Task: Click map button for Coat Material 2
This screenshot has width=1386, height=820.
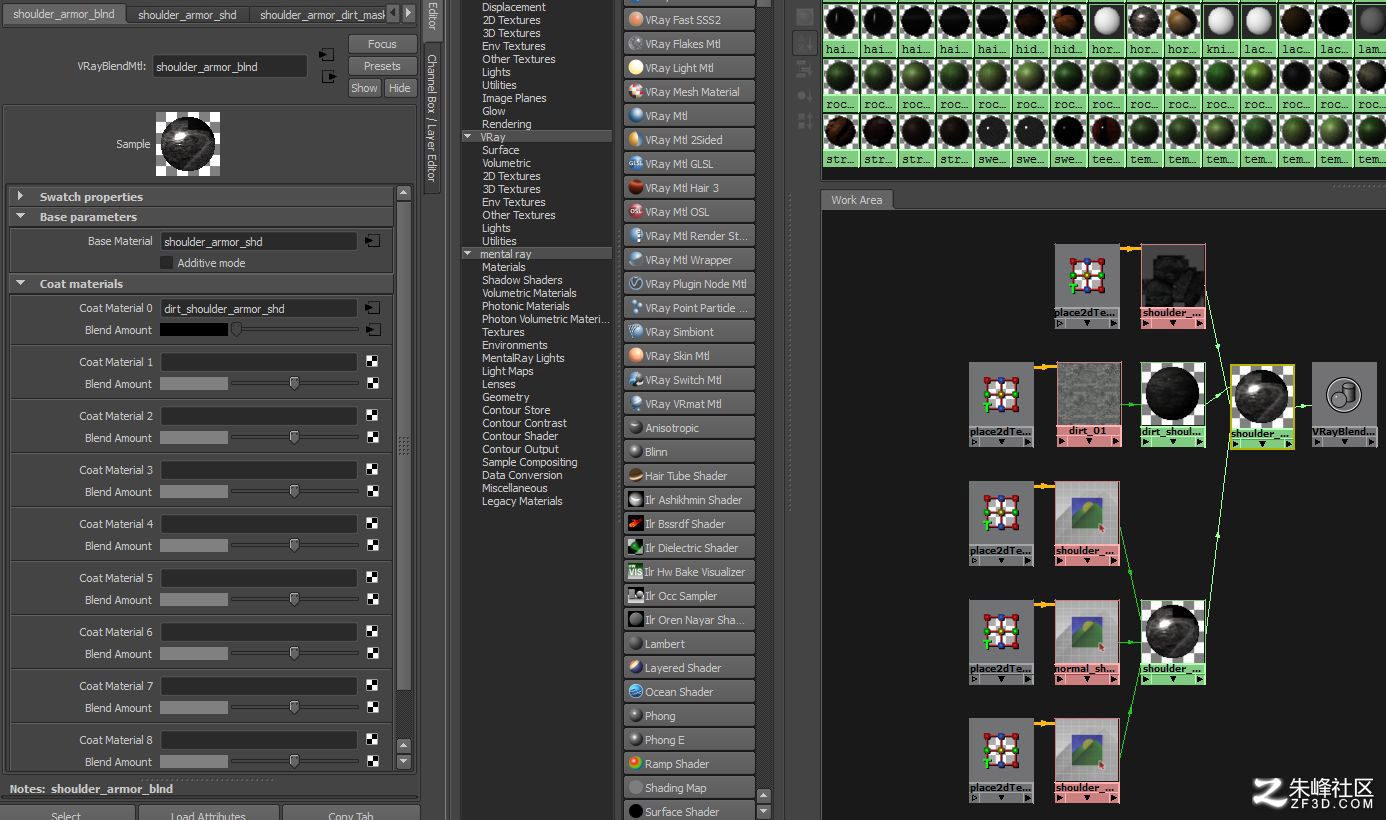Action: point(373,416)
